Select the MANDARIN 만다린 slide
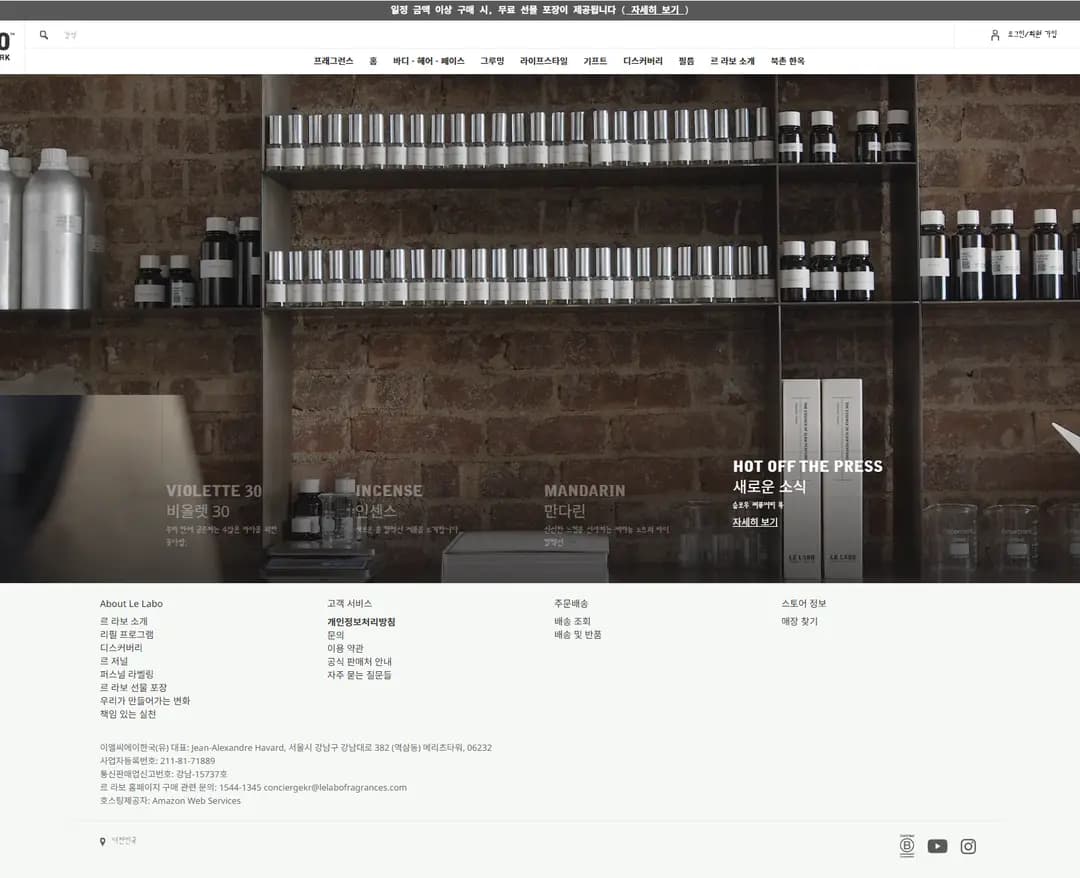1080x878 pixels. click(606, 514)
